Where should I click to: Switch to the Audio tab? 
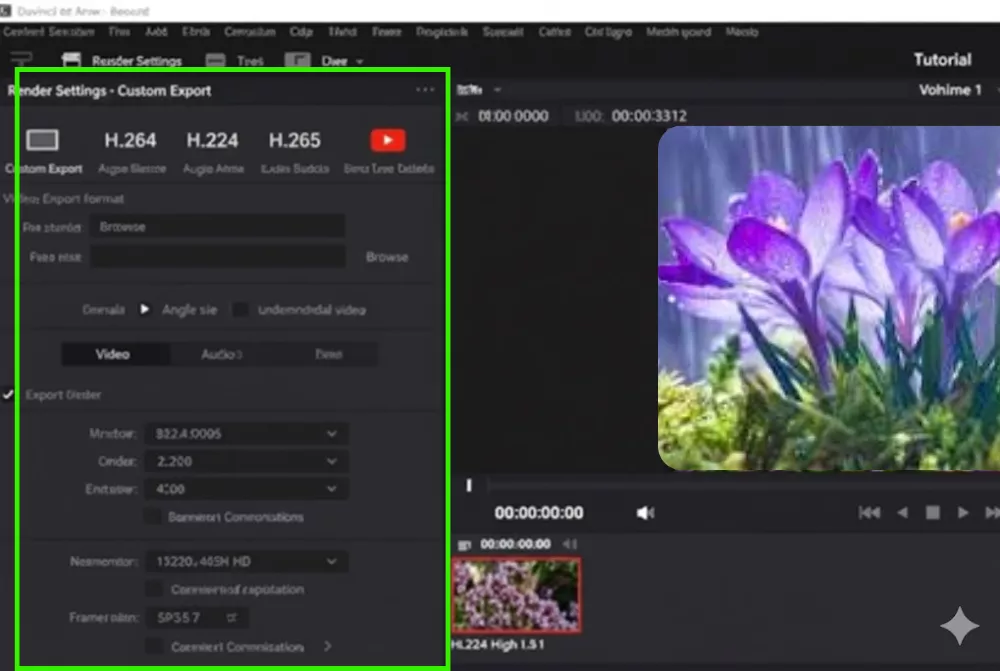(x=222, y=354)
